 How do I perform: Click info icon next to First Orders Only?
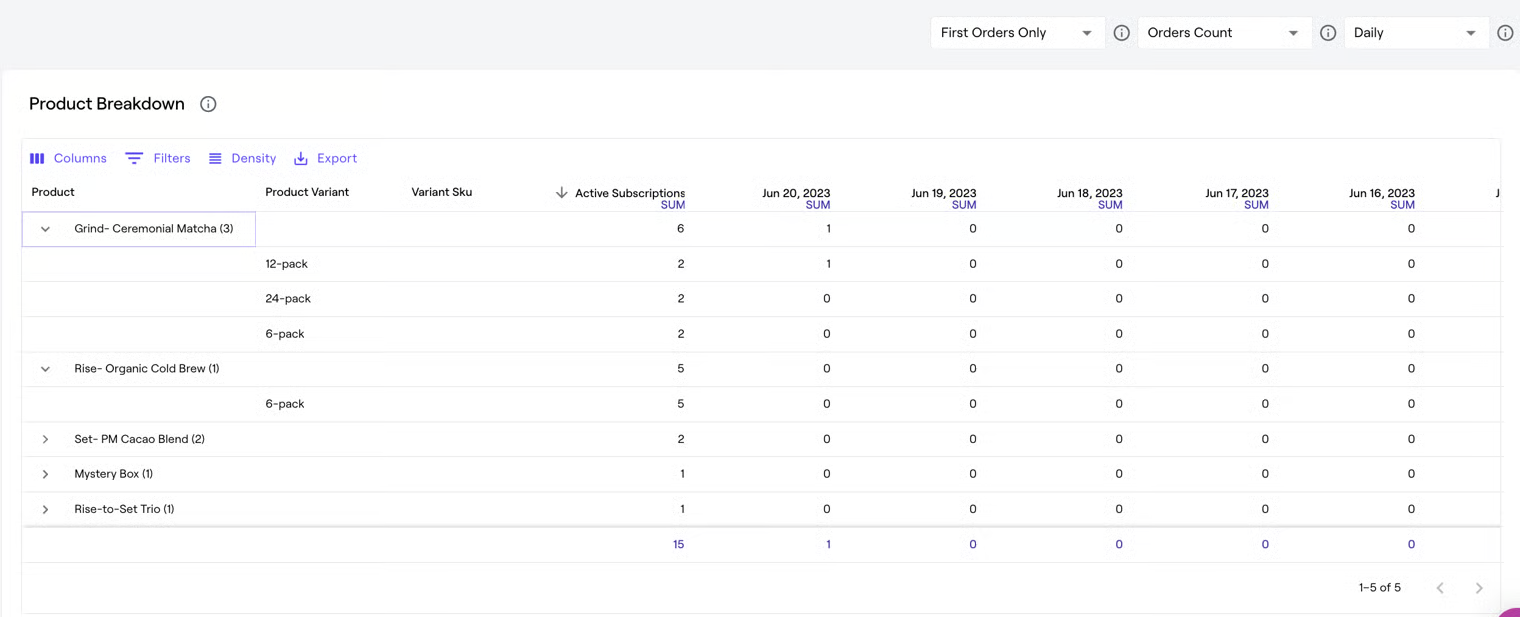1121,33
